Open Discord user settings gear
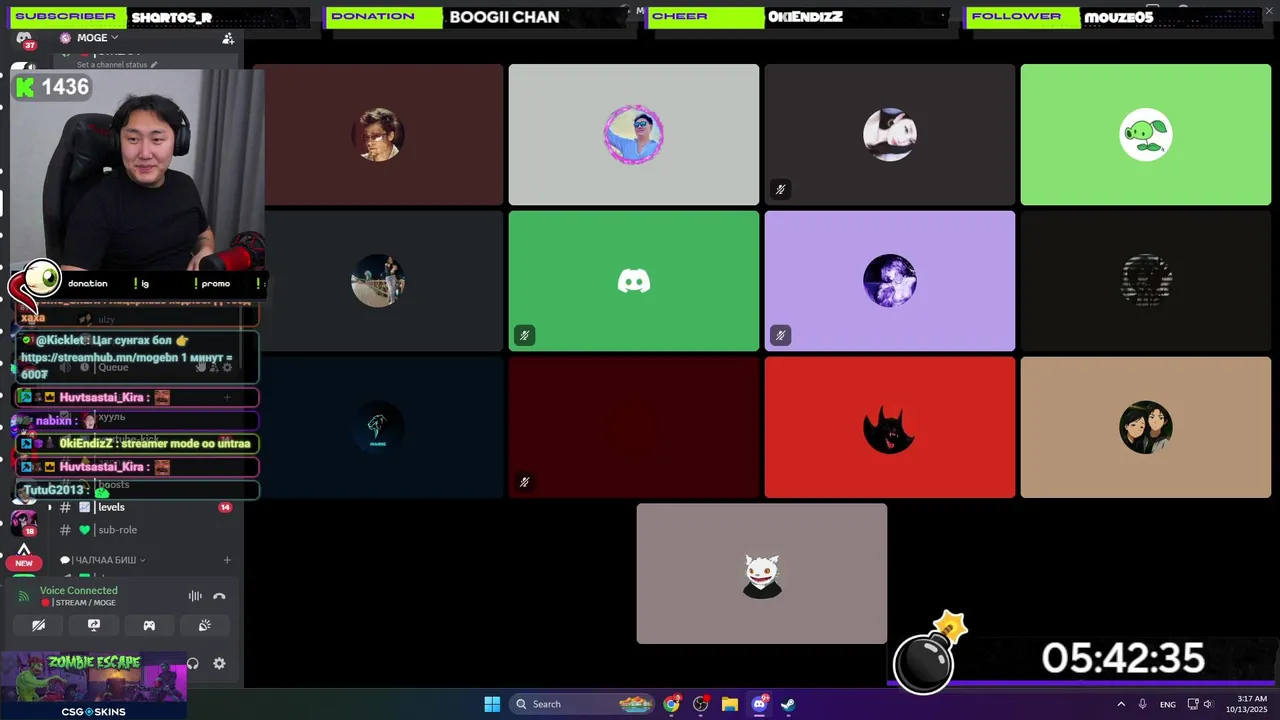This screenshot has width=1280, height=720. [219, 663]
